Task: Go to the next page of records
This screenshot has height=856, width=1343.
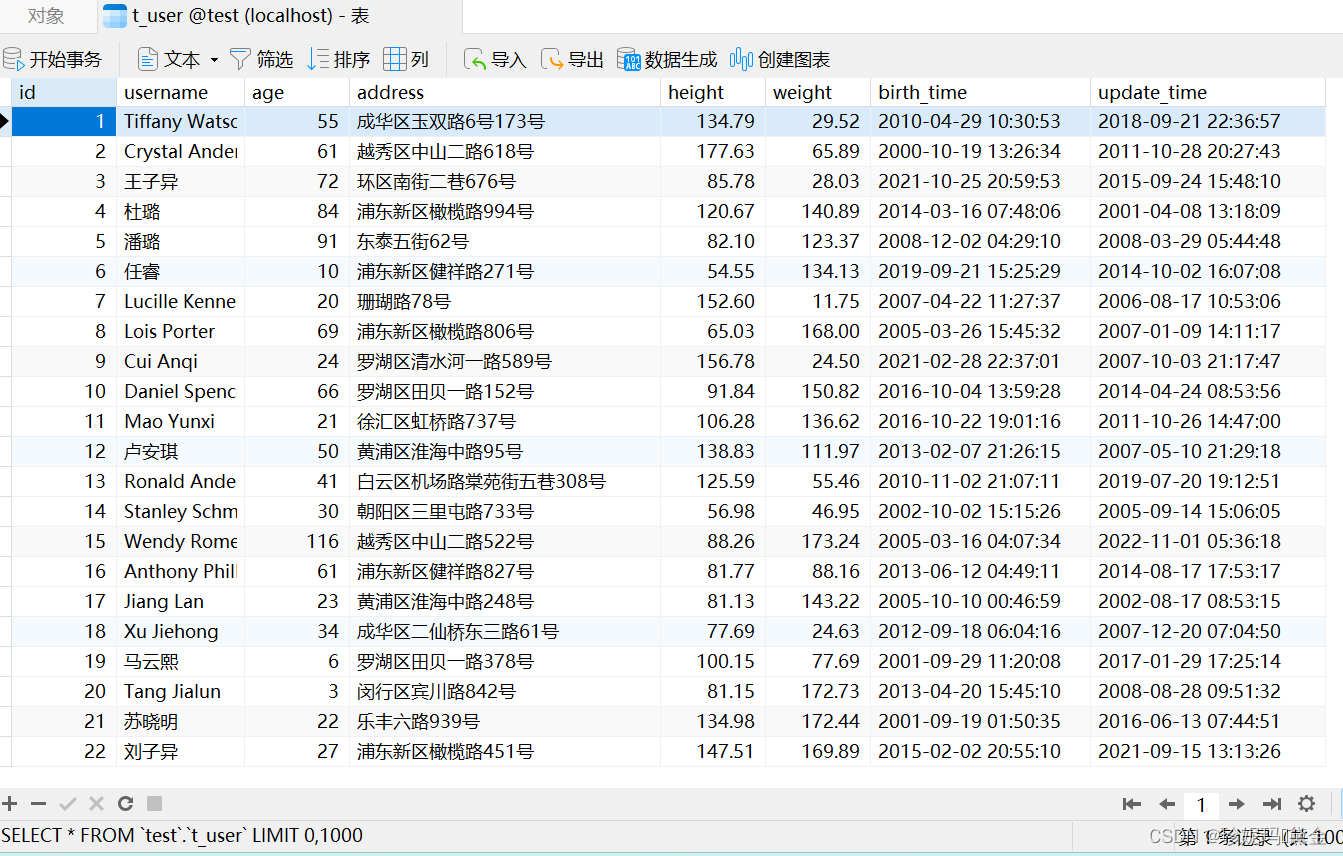Action: coord(1236,804)
